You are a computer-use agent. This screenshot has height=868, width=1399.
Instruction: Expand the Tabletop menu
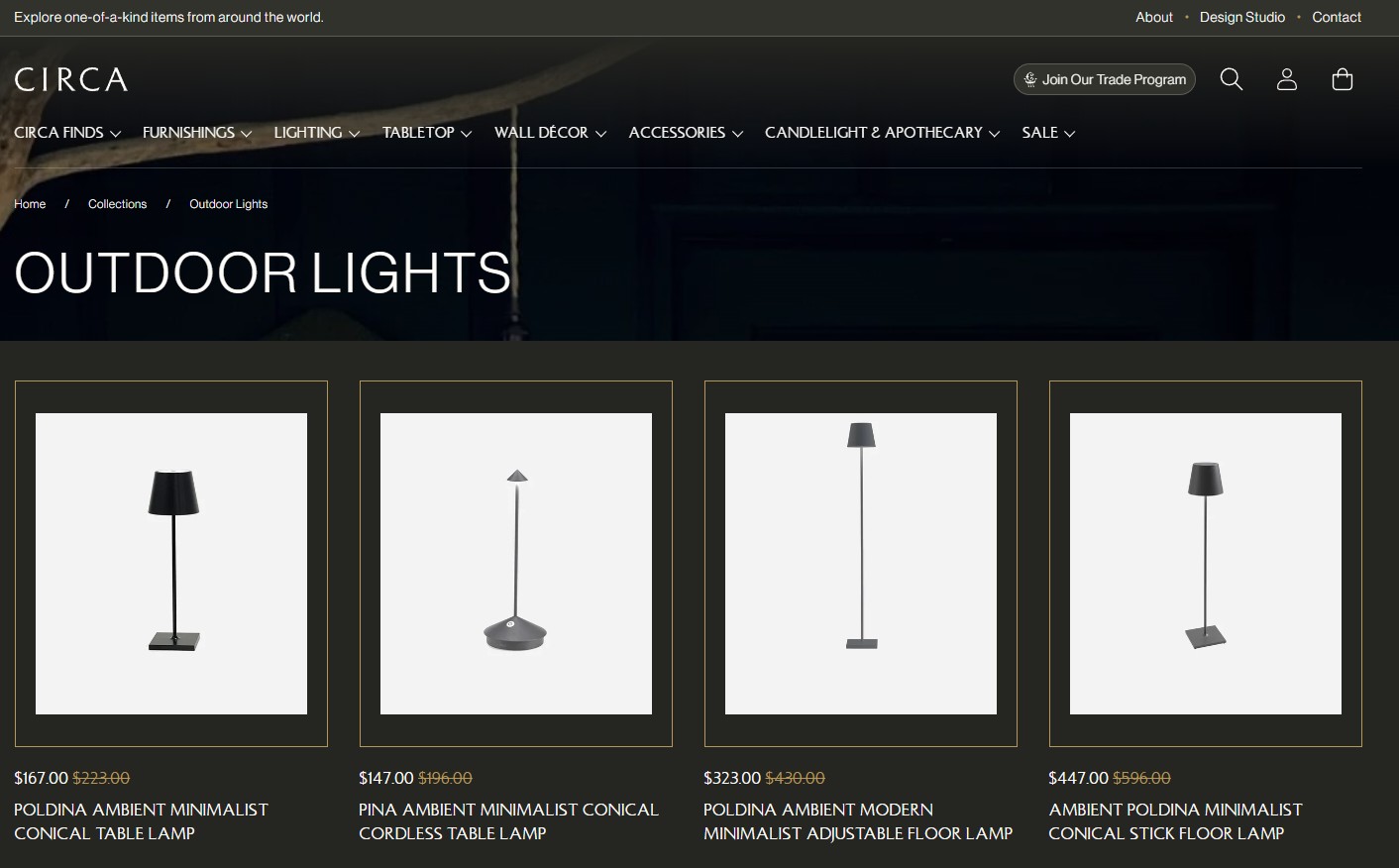(x=427, y=133)
